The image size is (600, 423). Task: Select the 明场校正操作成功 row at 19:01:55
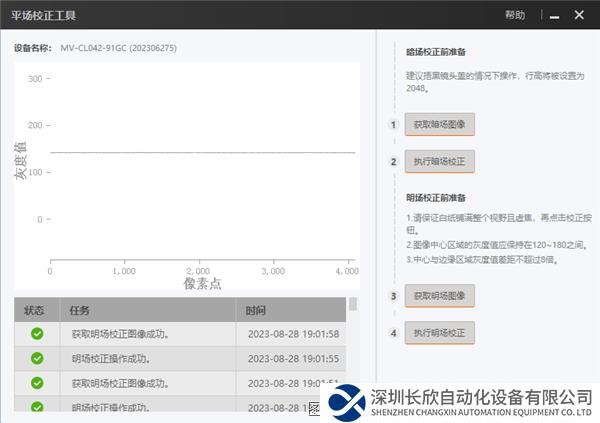click(150, 359)
